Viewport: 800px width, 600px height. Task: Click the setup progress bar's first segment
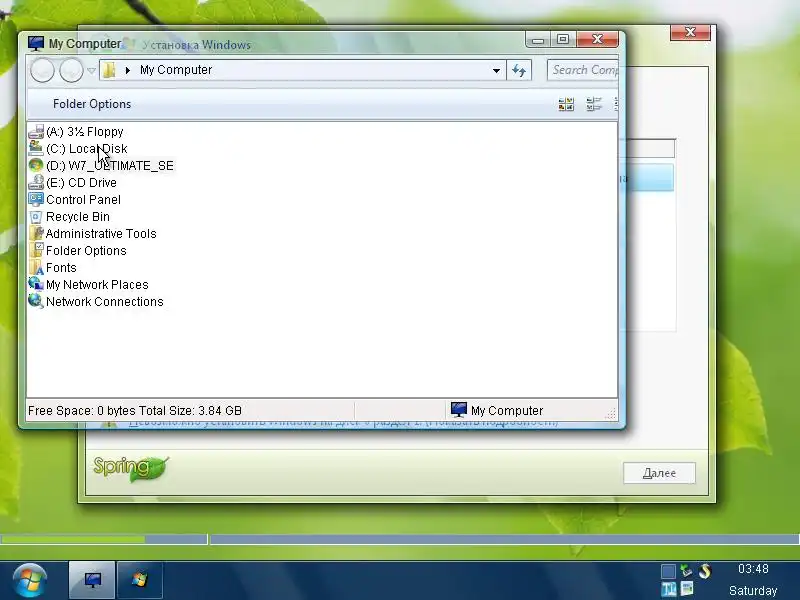[x=104, y=539]
